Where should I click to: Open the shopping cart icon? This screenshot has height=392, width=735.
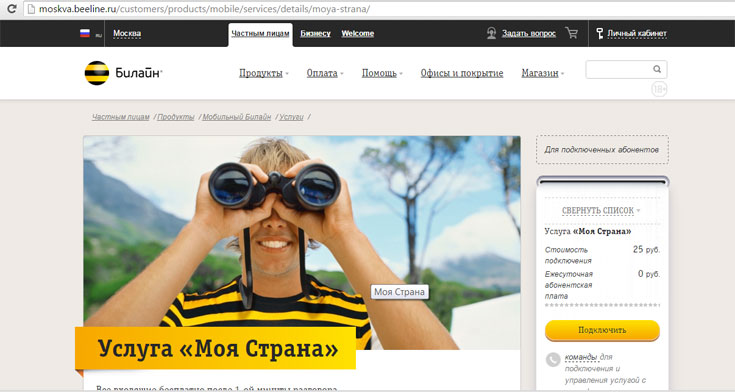tap(571, 33)
